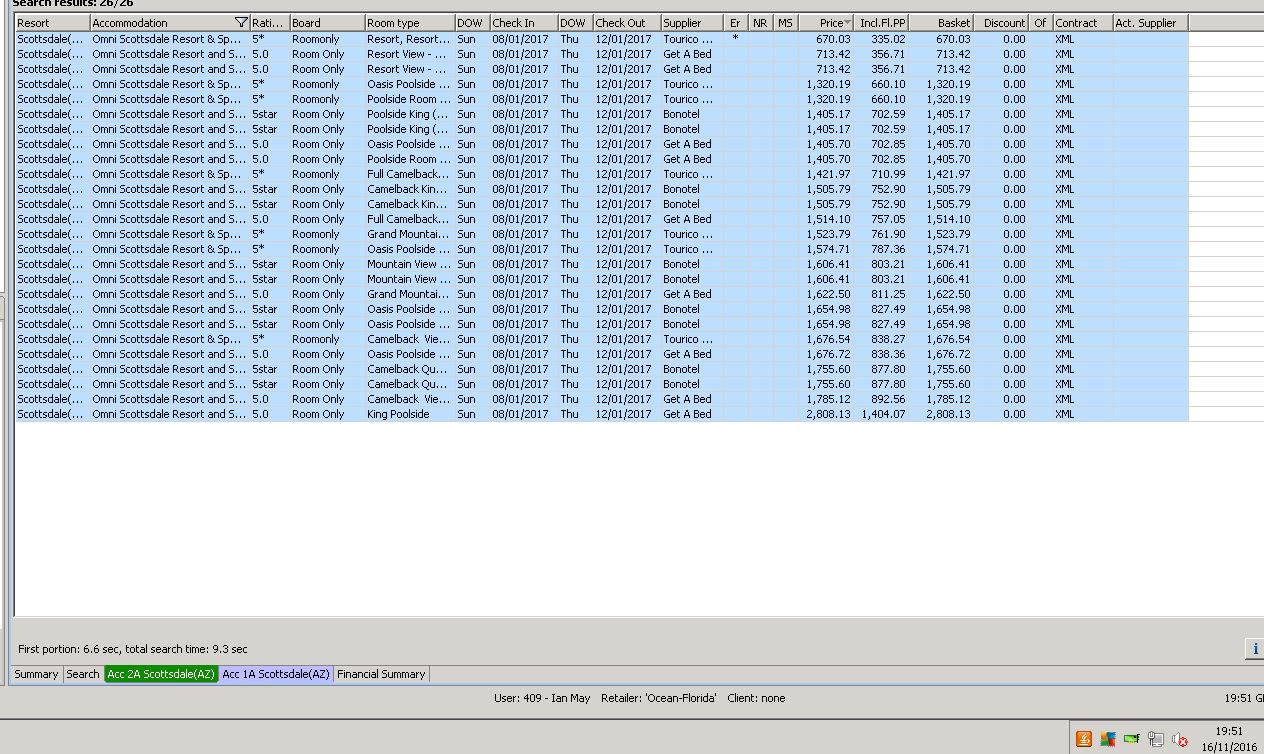Switch to the Search tab
Viewport: 1264px width, 754px height.
[x=83, y=674]
